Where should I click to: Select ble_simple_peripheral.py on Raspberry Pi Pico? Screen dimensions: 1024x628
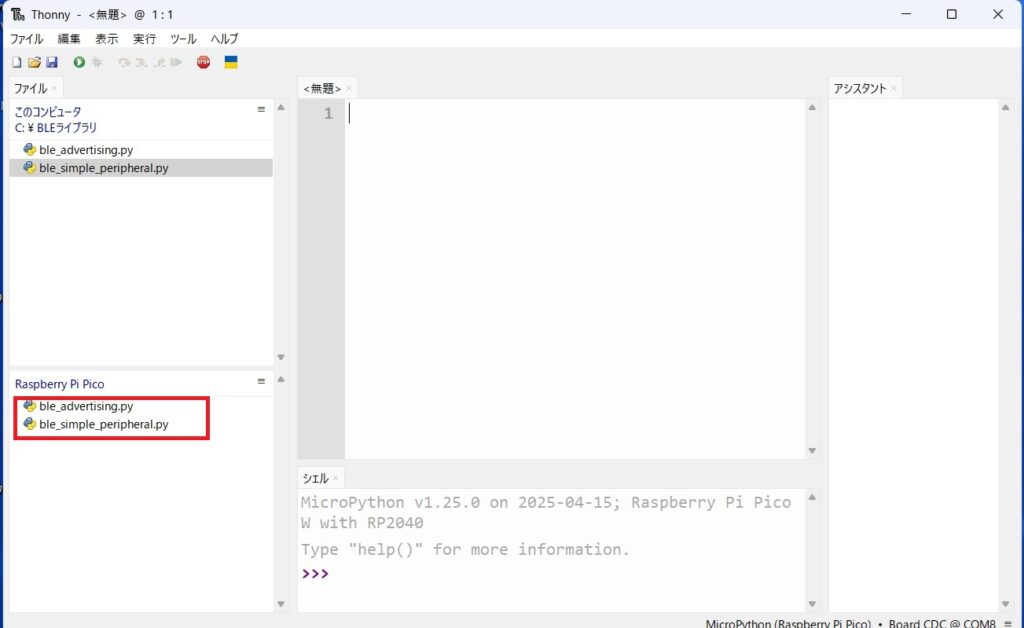tap(103, 424)
